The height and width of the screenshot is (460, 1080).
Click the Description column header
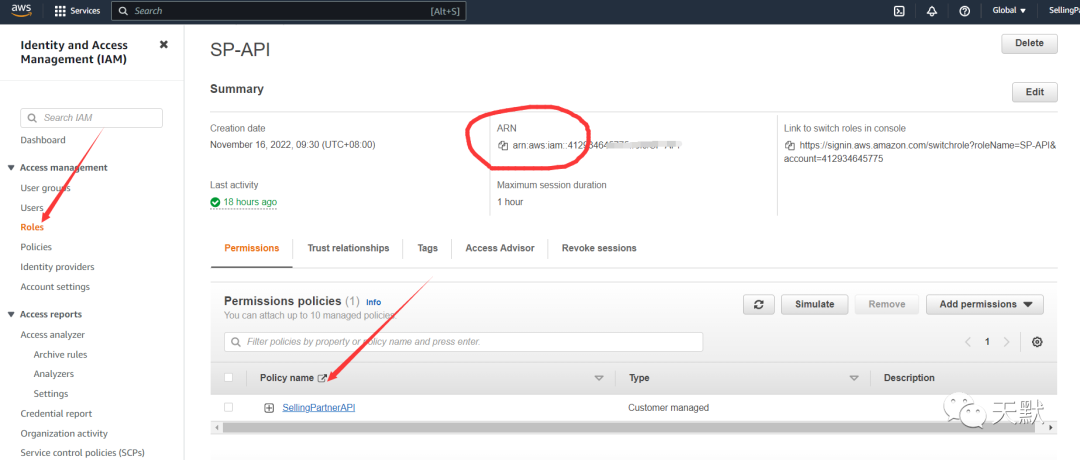(909, 378)
